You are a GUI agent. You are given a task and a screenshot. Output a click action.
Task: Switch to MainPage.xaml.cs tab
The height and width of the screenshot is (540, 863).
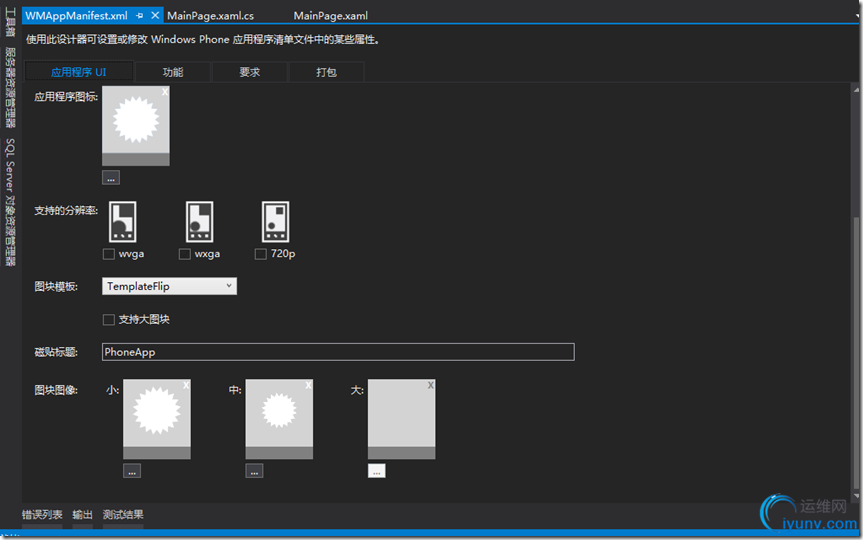click(210, 16)
